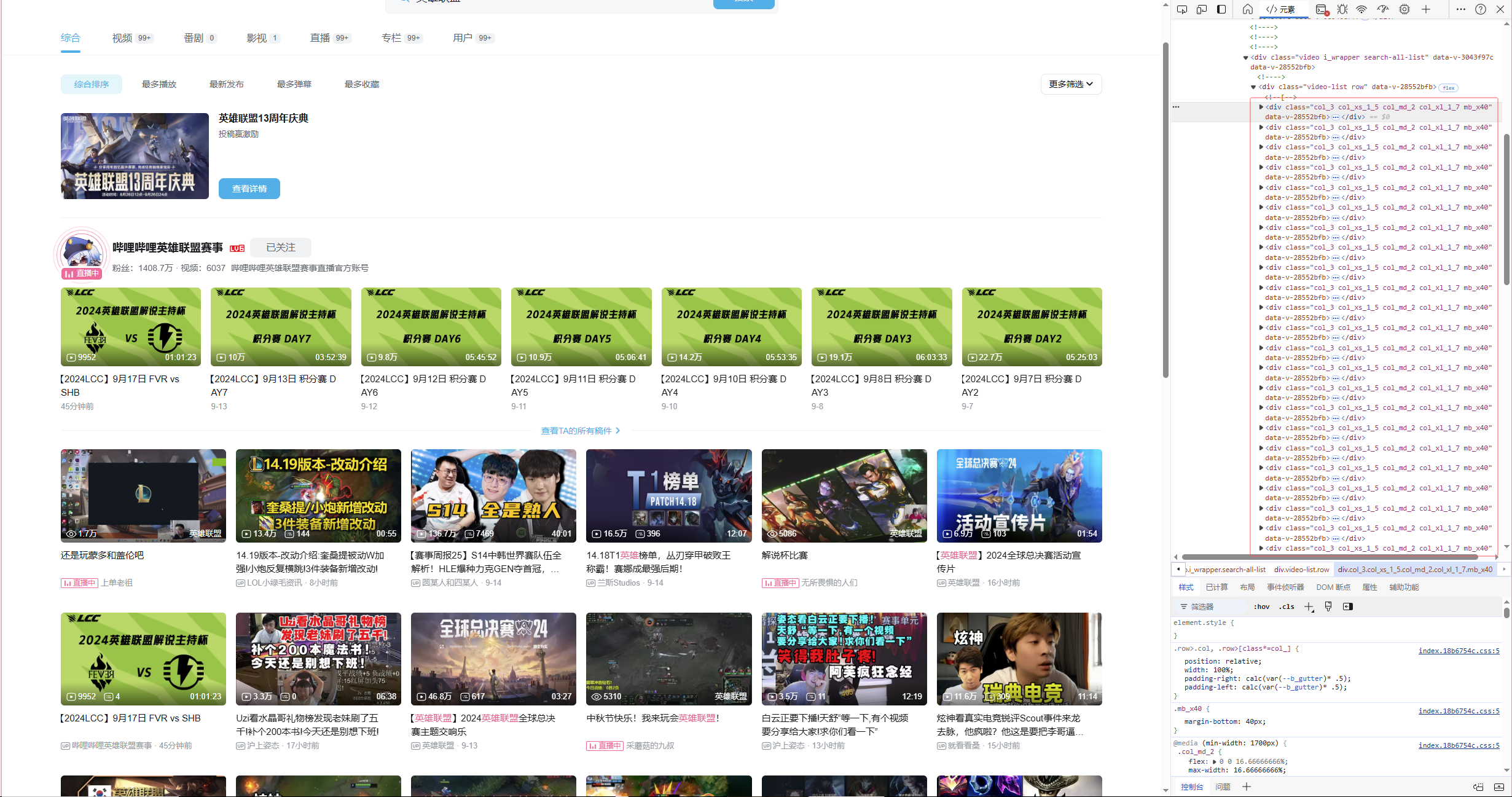Screen dimensions: 1512x797
Task: Open the Performance gauge icon
Action: [x=1383, y=9]
